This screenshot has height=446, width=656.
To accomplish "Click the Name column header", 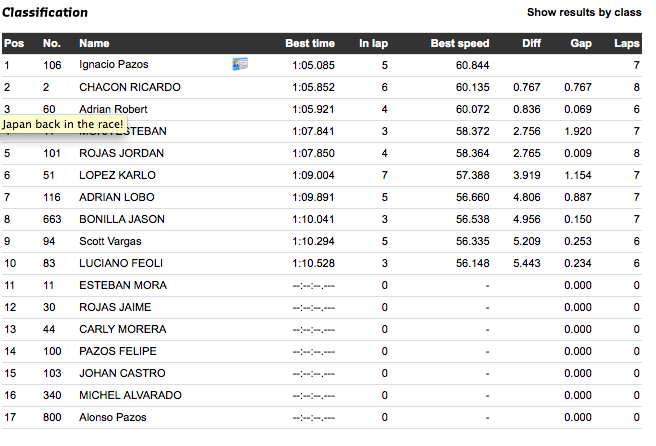I will (94, 44).
